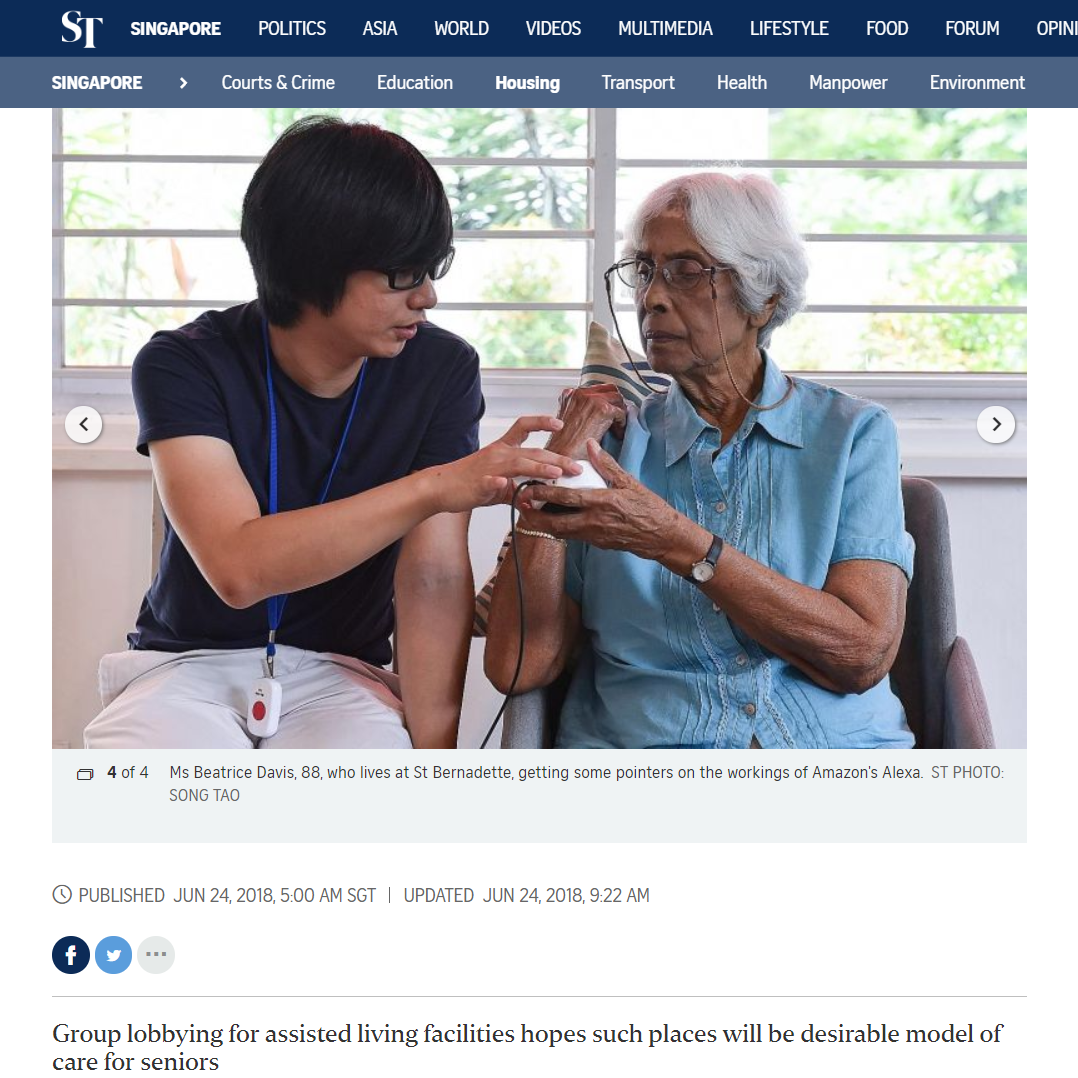The width and height of the screenshot is (1078, 1078).
Task: Click the clock icon near Published date
Action: [62, 894]
